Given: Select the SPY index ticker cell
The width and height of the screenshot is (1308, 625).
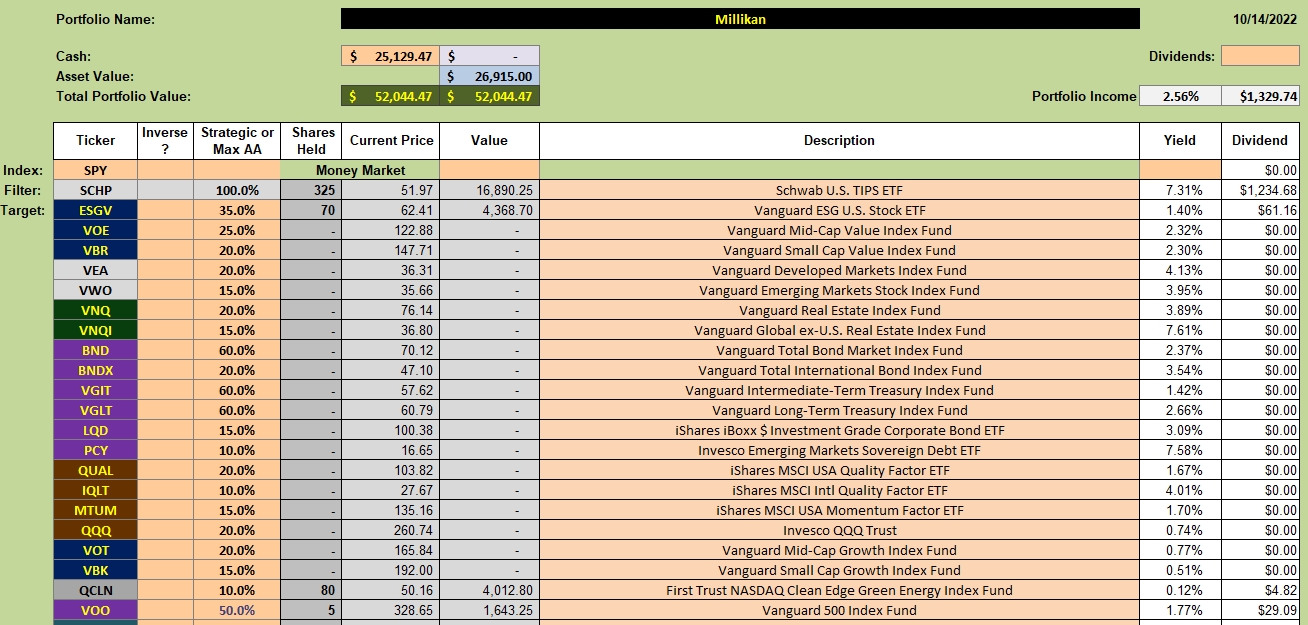Looking at the screenshot, I should (96, 170).
